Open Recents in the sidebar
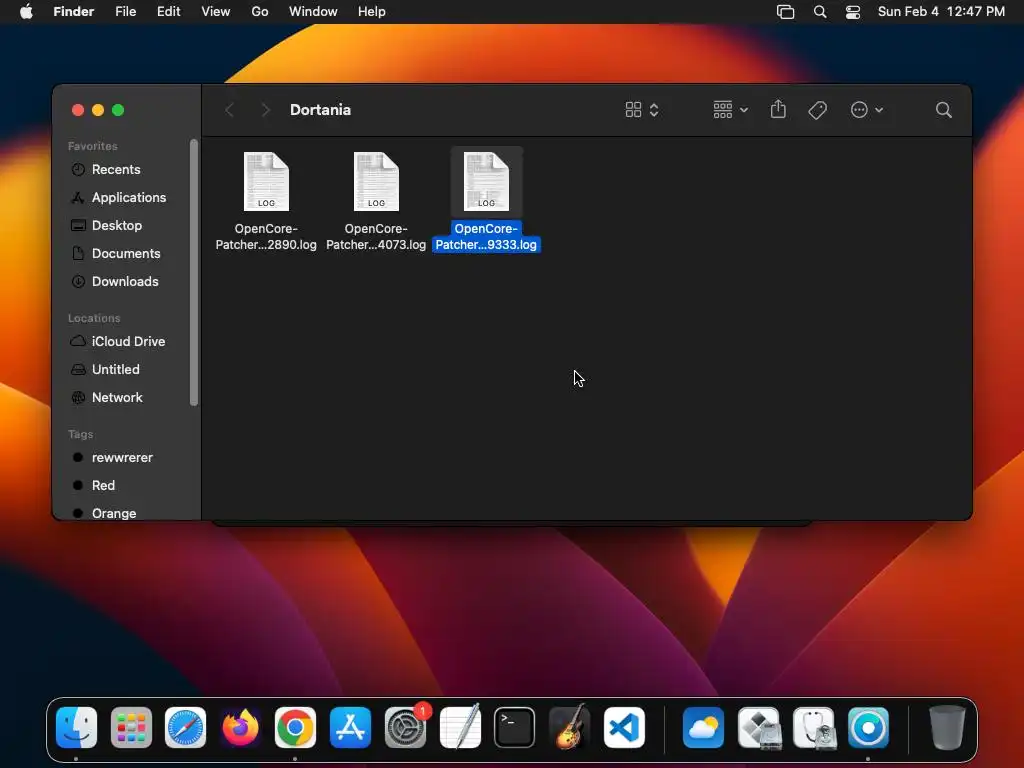 (x=116, y=169)
